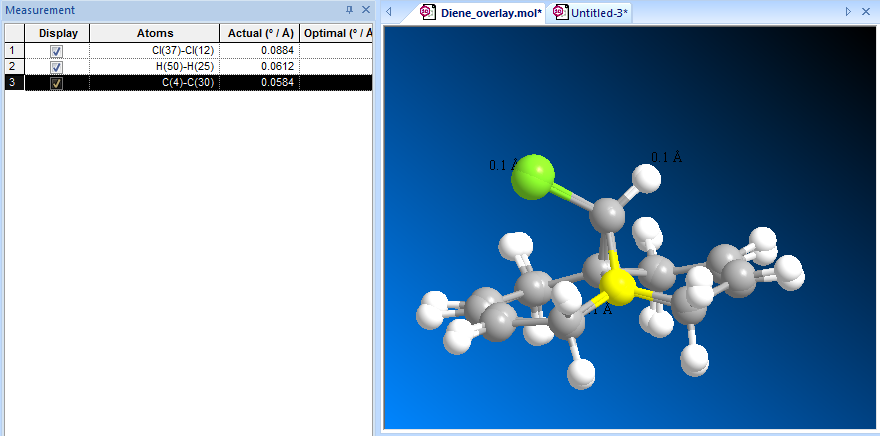Select row header 1 in measurement table
The height and width of the screenshot is (436, 880).
click(x=14, y=51)
